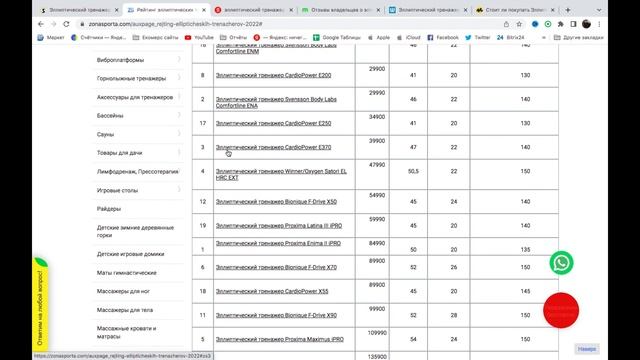Image resolution: width=640 pixels, height=360 pixels.
Task: Close the Рейтинг эллиптических tab
Action: point(204,10)
